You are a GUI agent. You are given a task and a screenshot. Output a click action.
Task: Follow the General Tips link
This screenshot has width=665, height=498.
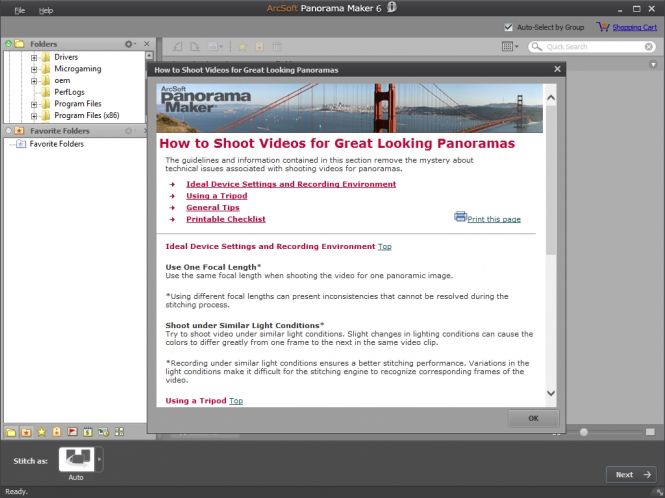pyautogui.click(x=213, y=207)
